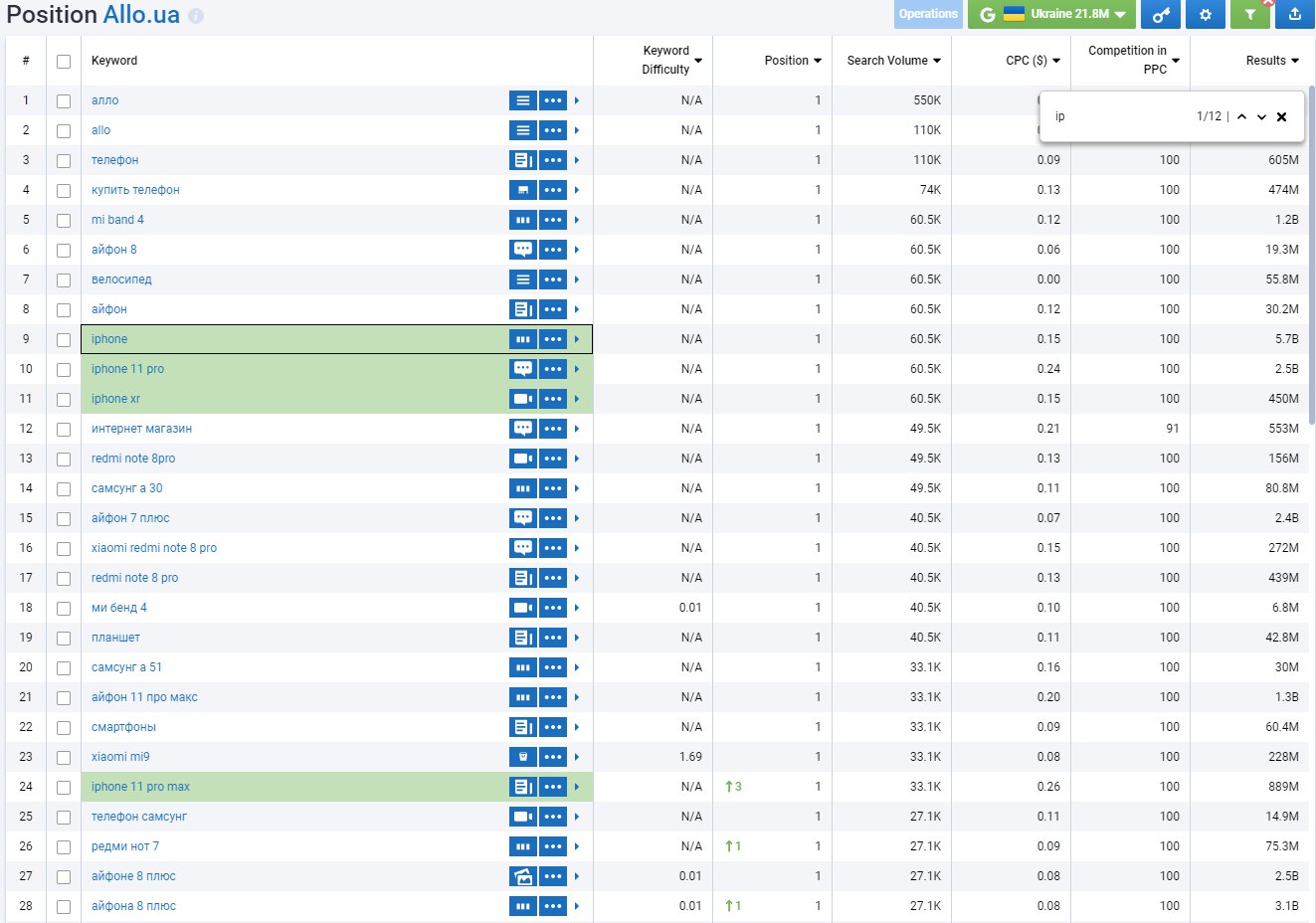Screen dimensions: 1316x923
Task: Click the '889M' results value
Action: click(1283, 787)
